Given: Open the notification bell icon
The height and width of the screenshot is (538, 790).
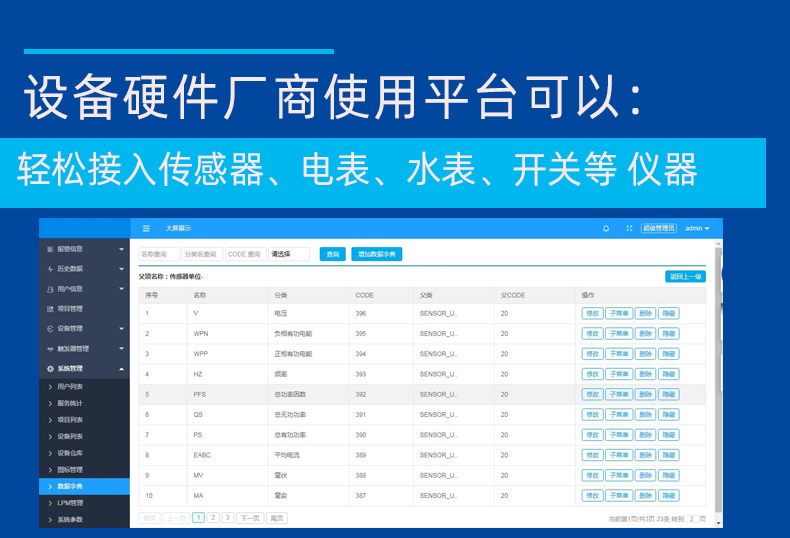Looking at the screenshot, I should click(x=606, y=228).
